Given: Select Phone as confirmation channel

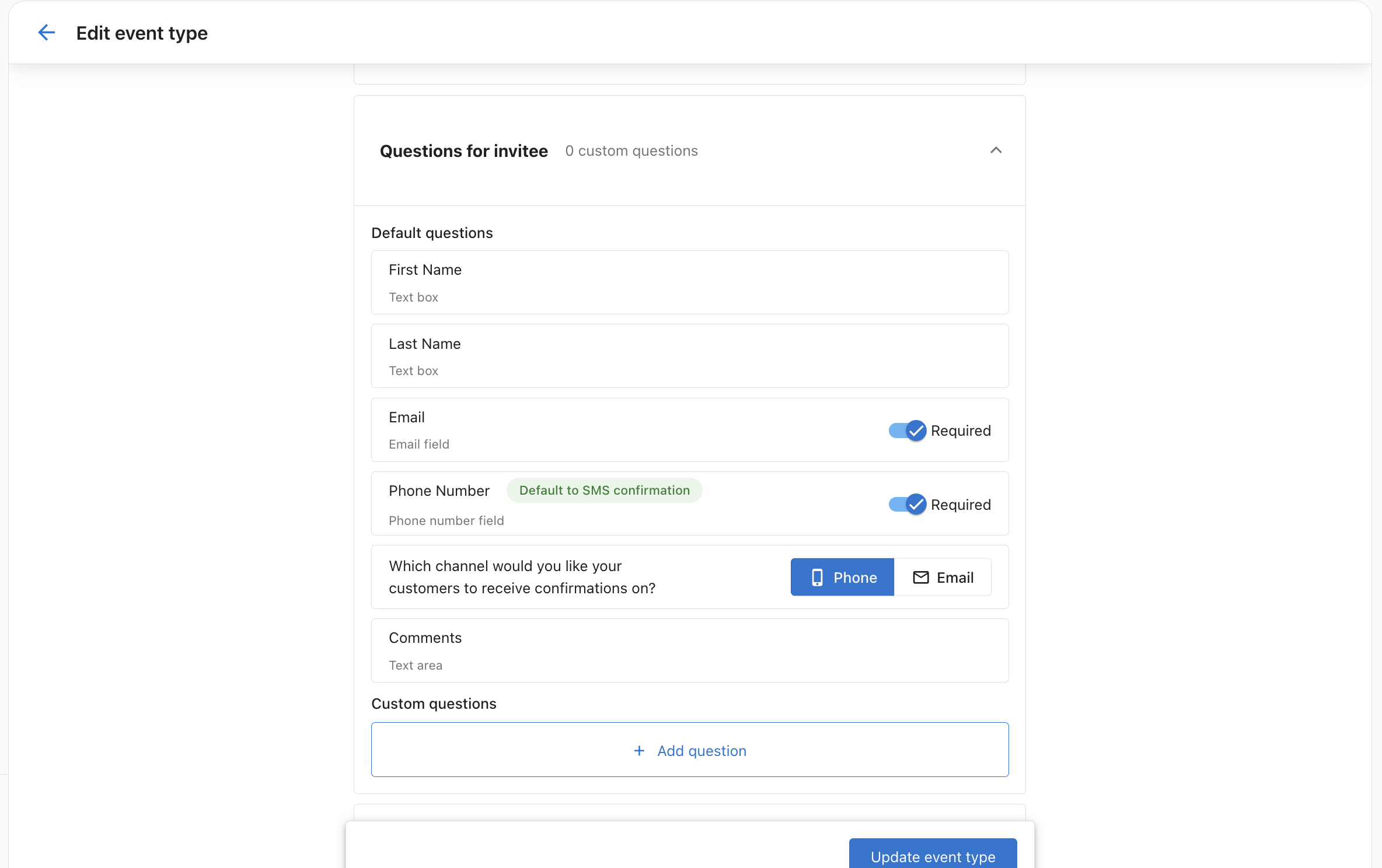Looking at the screenshot, I should (842, 577).
